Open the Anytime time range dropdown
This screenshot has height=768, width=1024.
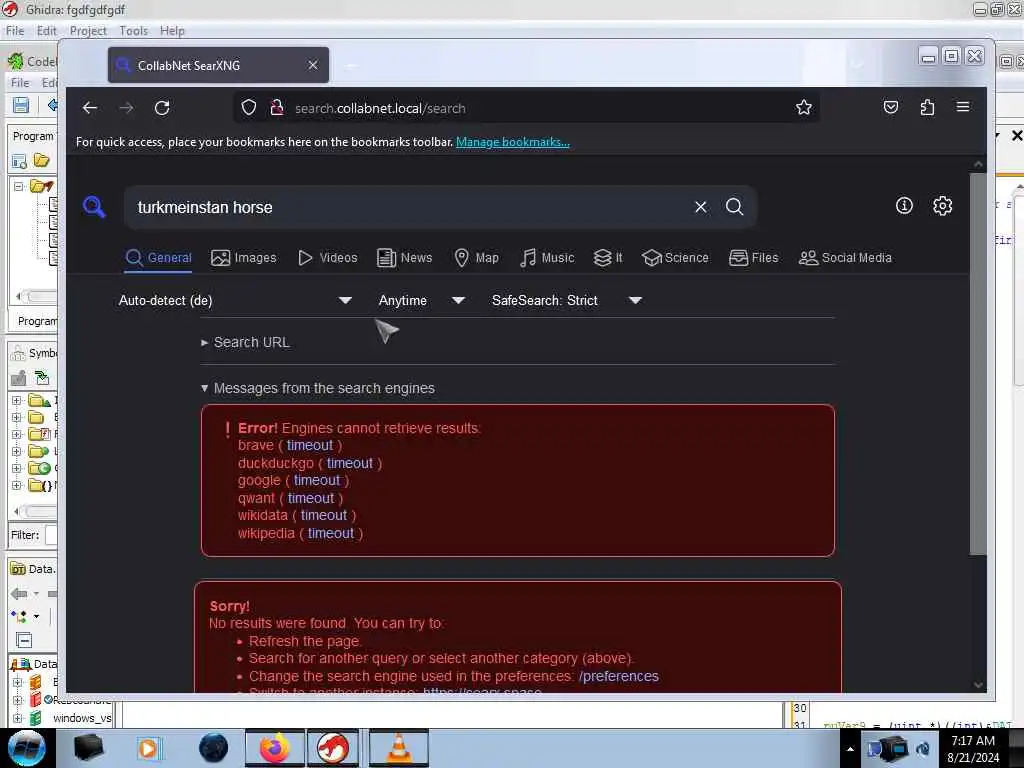tap(422, 300)
